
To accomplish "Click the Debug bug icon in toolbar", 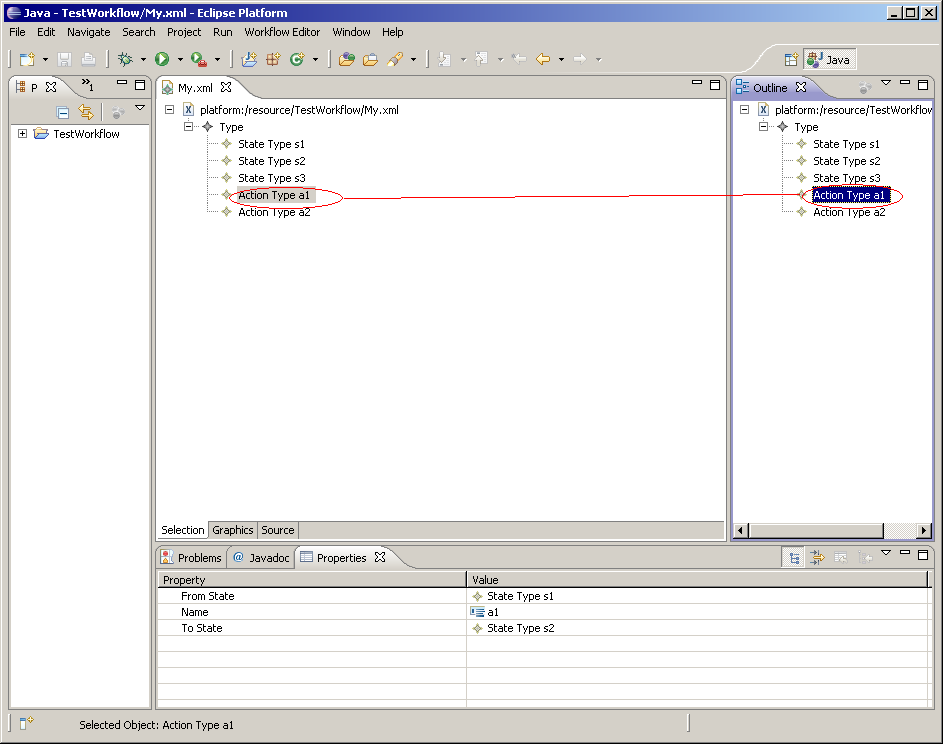I will [125, 60].
